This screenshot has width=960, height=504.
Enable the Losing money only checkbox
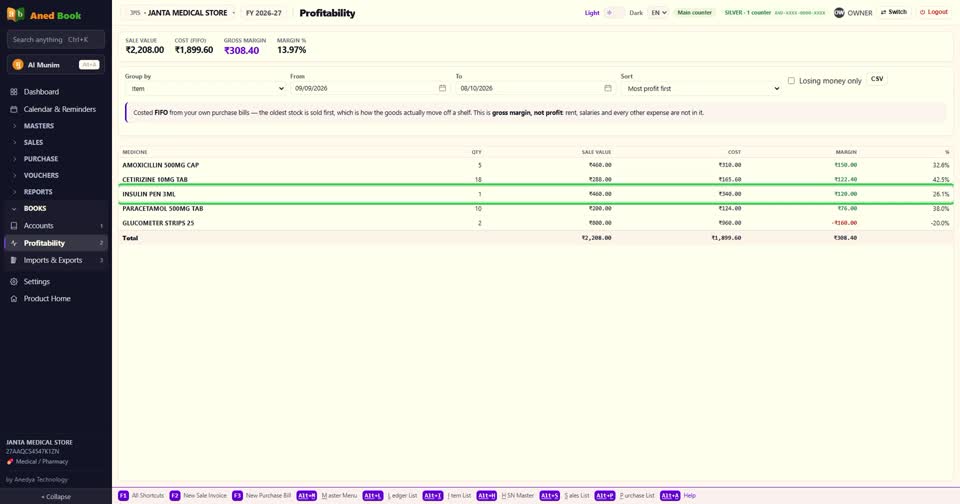click(791, 81)
